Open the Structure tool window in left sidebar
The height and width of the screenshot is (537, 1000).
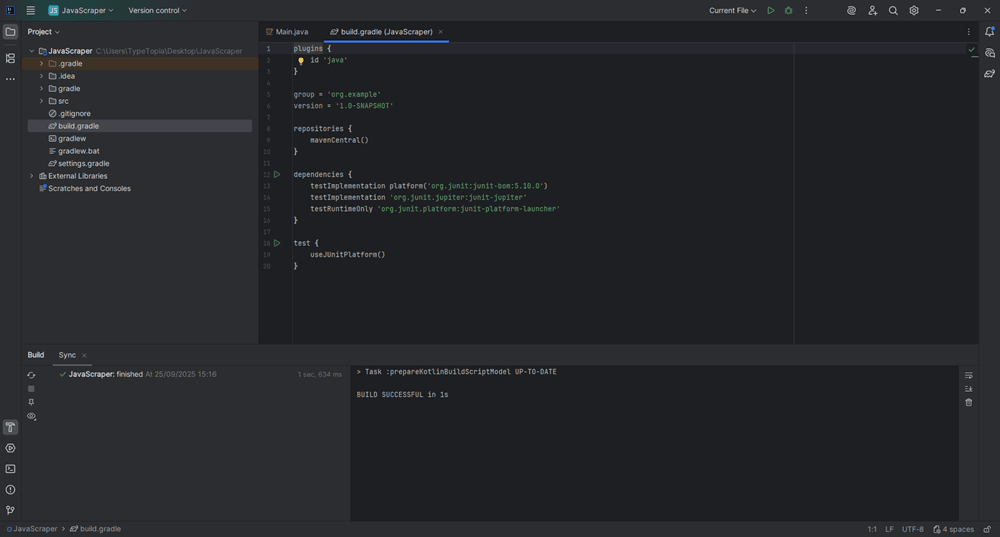click(x=10, y=58)
